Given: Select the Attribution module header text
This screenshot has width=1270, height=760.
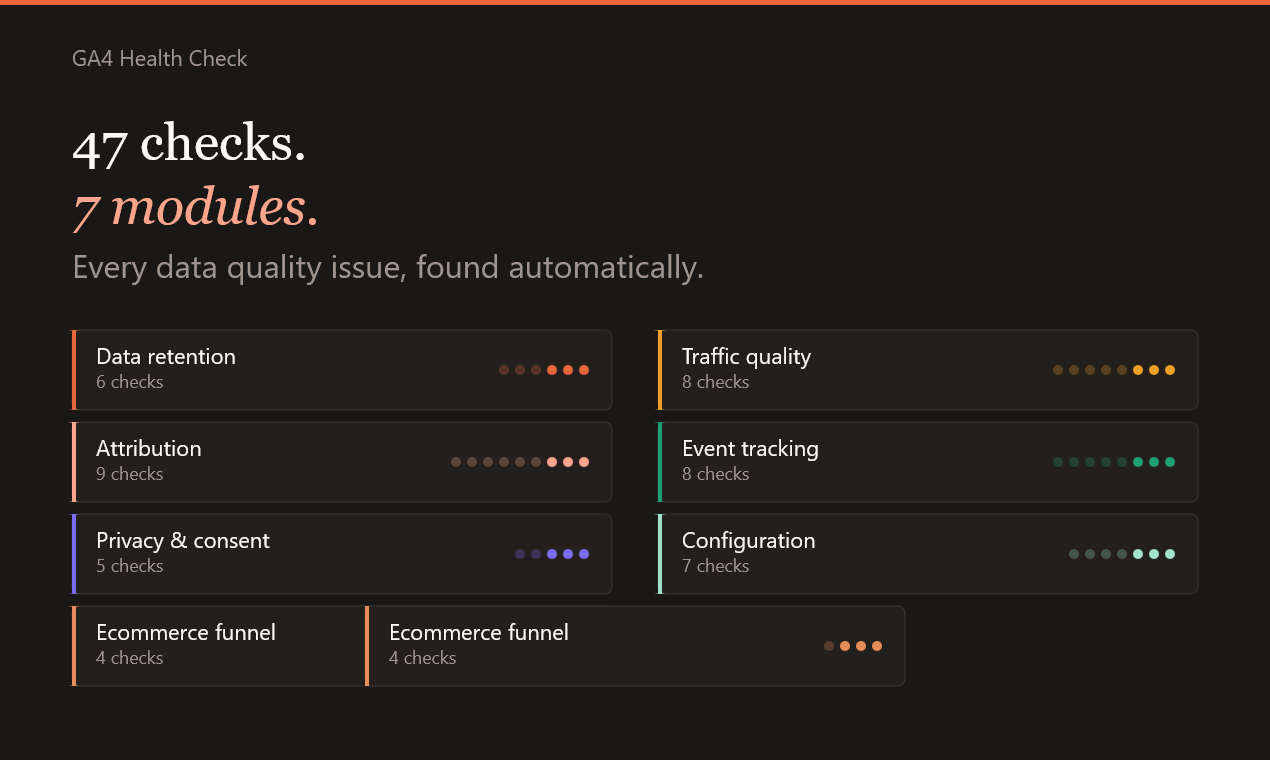Looking at the screenshot, I should 148,448.
